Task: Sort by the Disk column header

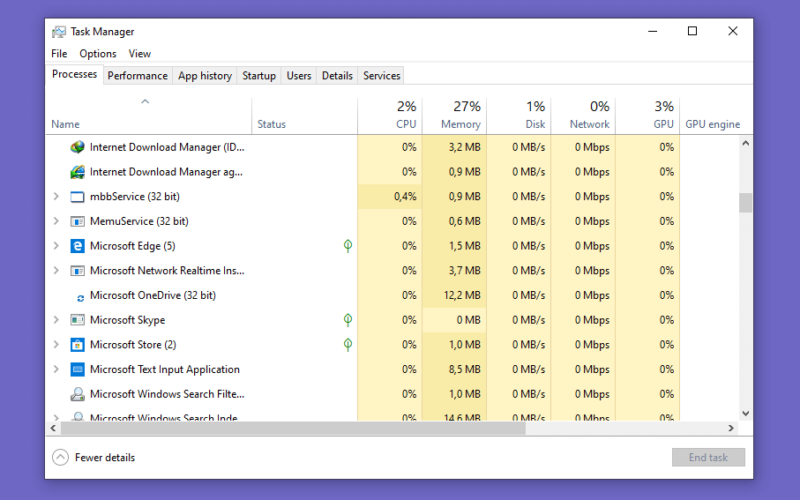Action: (x=518, y=116)
